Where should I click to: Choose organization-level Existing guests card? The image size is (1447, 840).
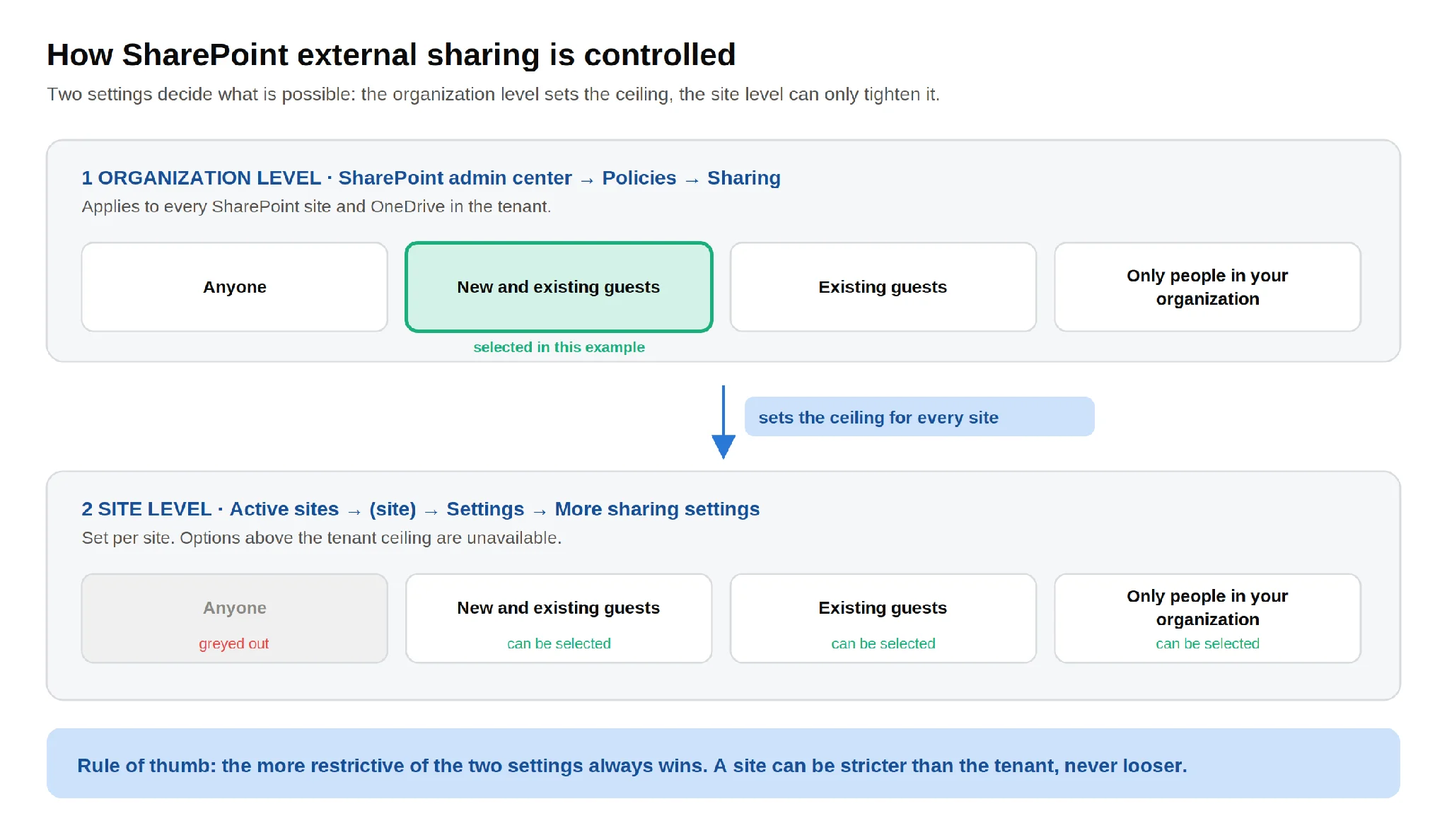(x=883, y=287)
